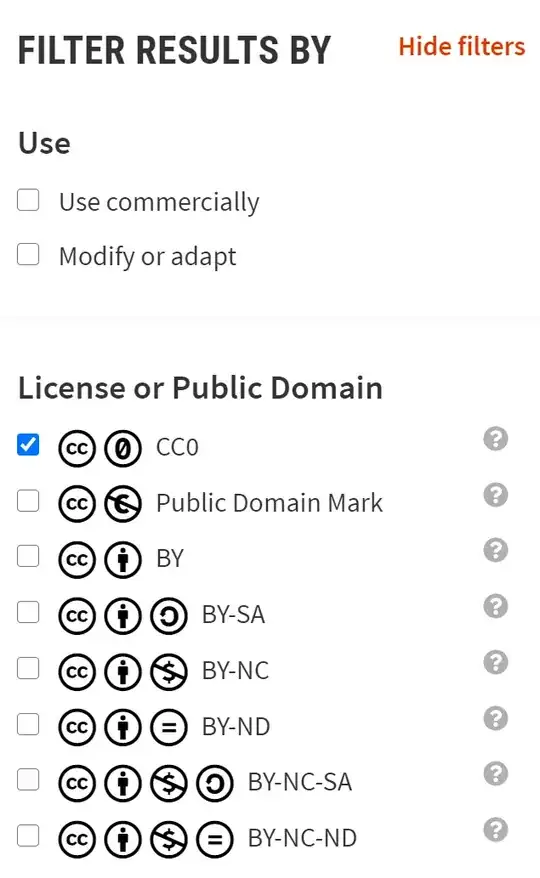Click the Hide filters link

pos(462,46)
